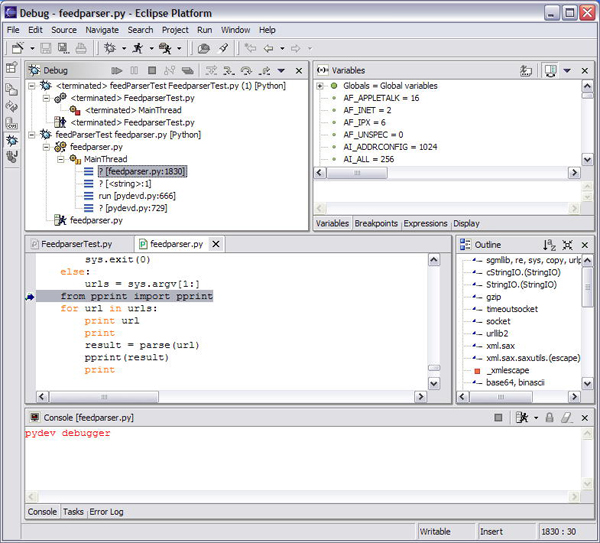Click the Terminate square in Debug view
This screenshot has height=543, width=600.
(152, 70)
